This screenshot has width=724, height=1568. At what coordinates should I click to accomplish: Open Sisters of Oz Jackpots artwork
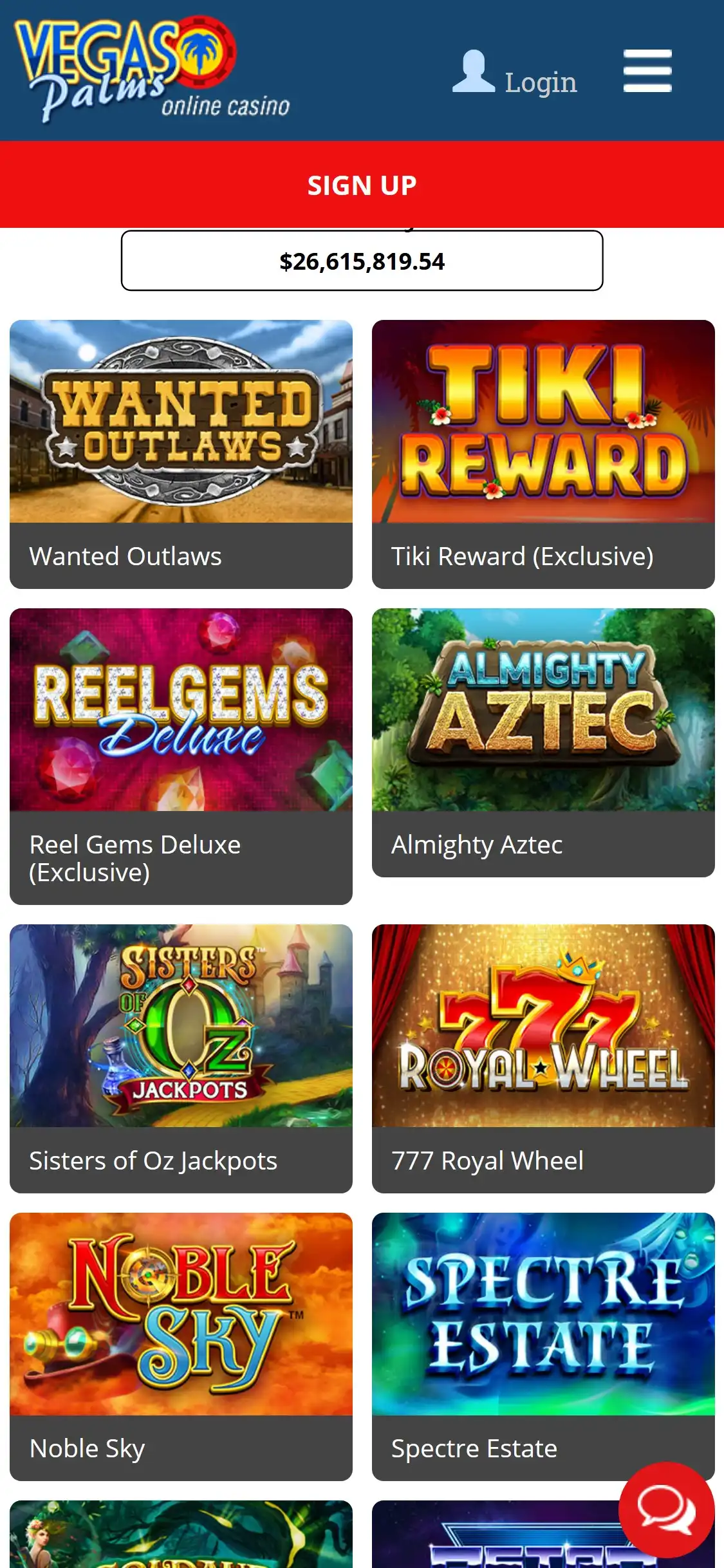coord(181,1025)
